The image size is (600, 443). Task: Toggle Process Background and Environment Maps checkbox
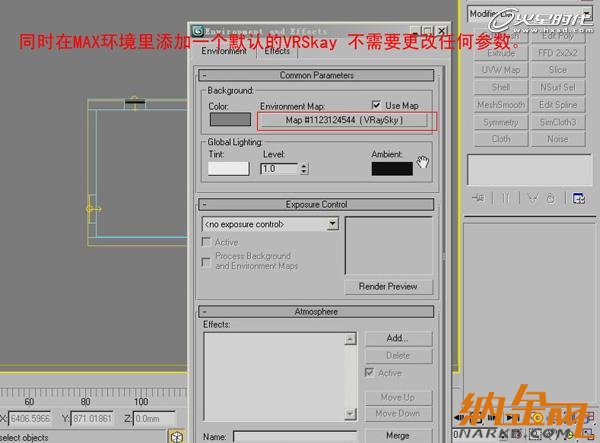(206, 262)
